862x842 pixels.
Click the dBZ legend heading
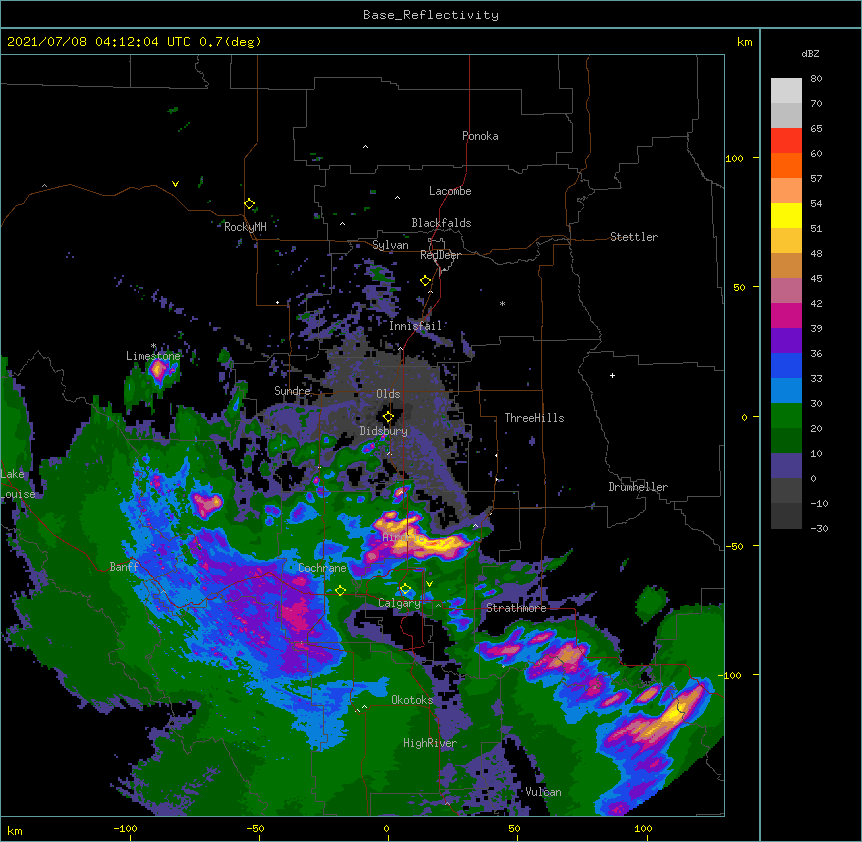click(x=810, y=53)
